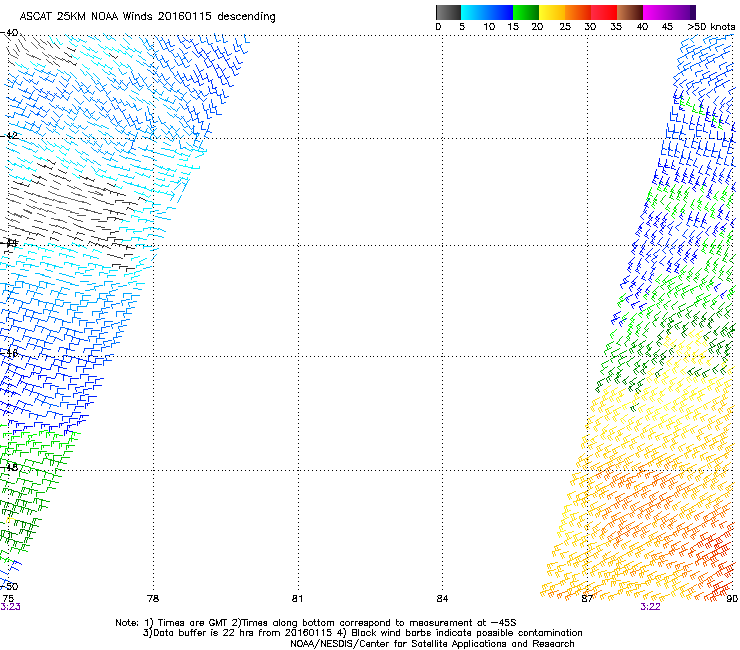
Task: Click the chart title 'ASCAT 25KM NOAA Winds 20160115 descending'
Action: 147,16
